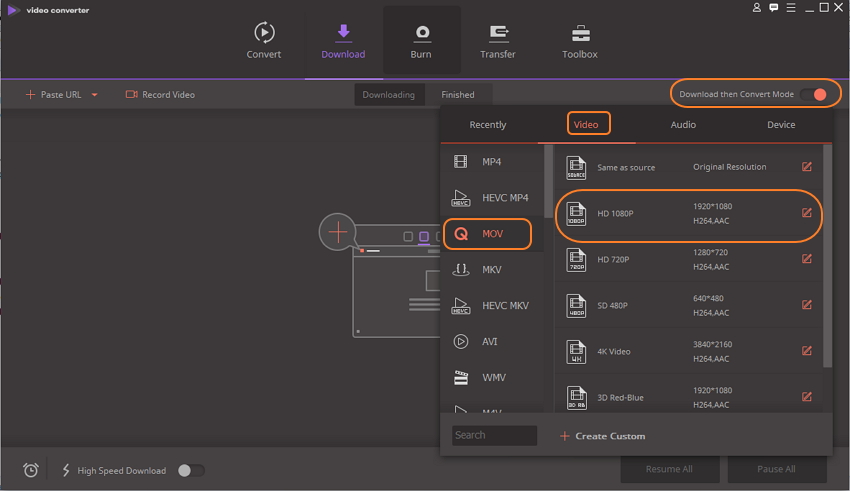850x491 pixels.
Task: Switch to the Download section
Action: tap(343, 41)
